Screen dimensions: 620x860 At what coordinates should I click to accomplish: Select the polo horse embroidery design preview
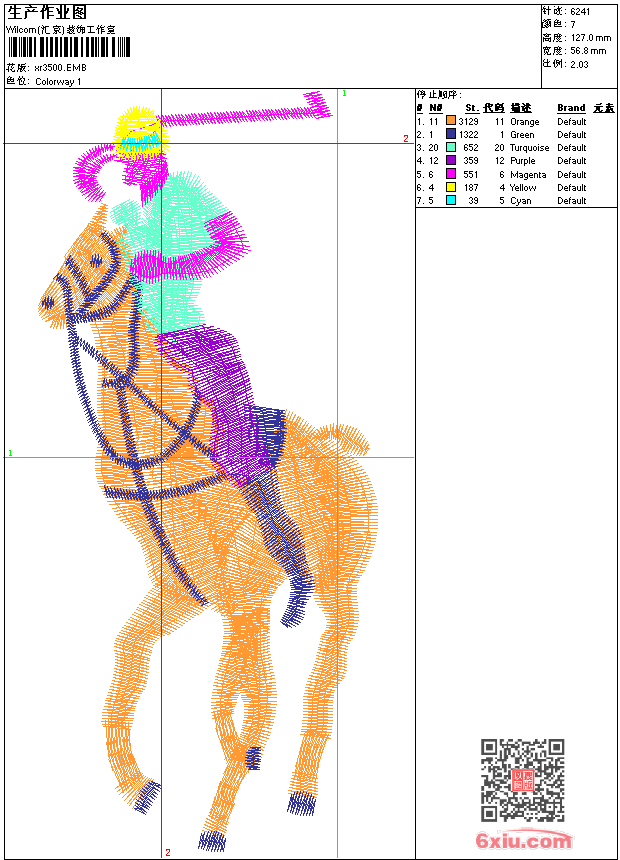pyautogui.click(x=208, y=472)
